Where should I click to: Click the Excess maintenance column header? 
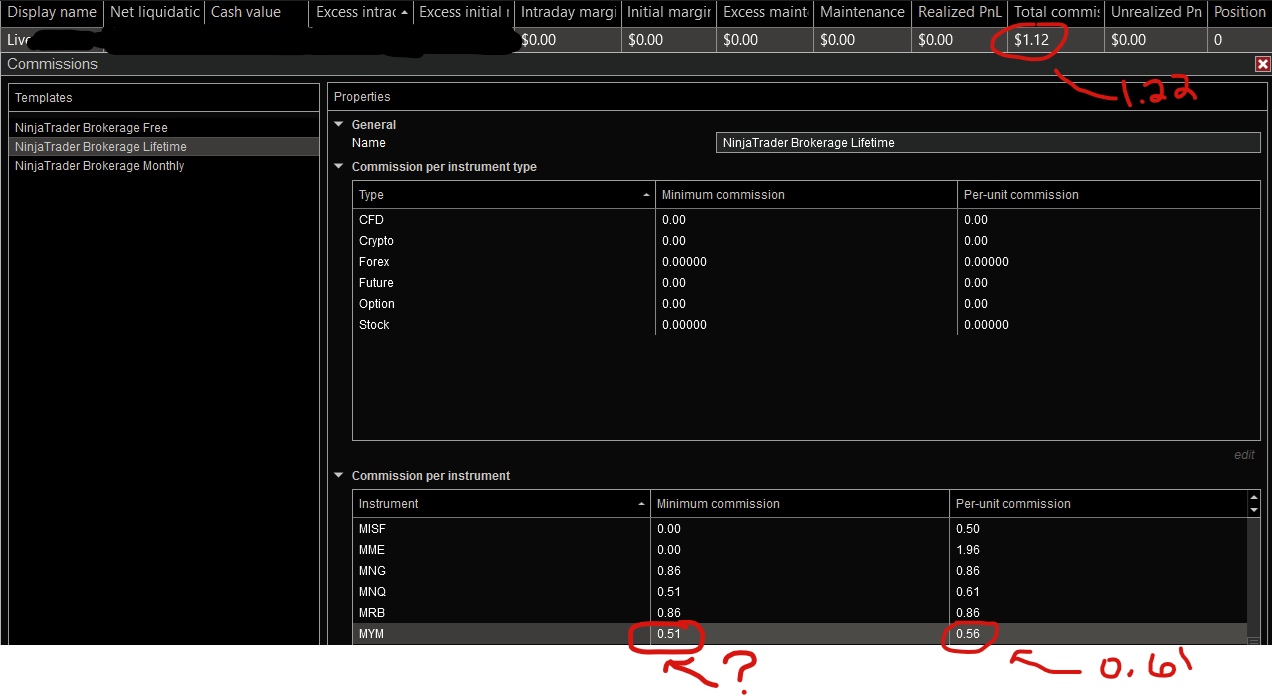(765, 13)
